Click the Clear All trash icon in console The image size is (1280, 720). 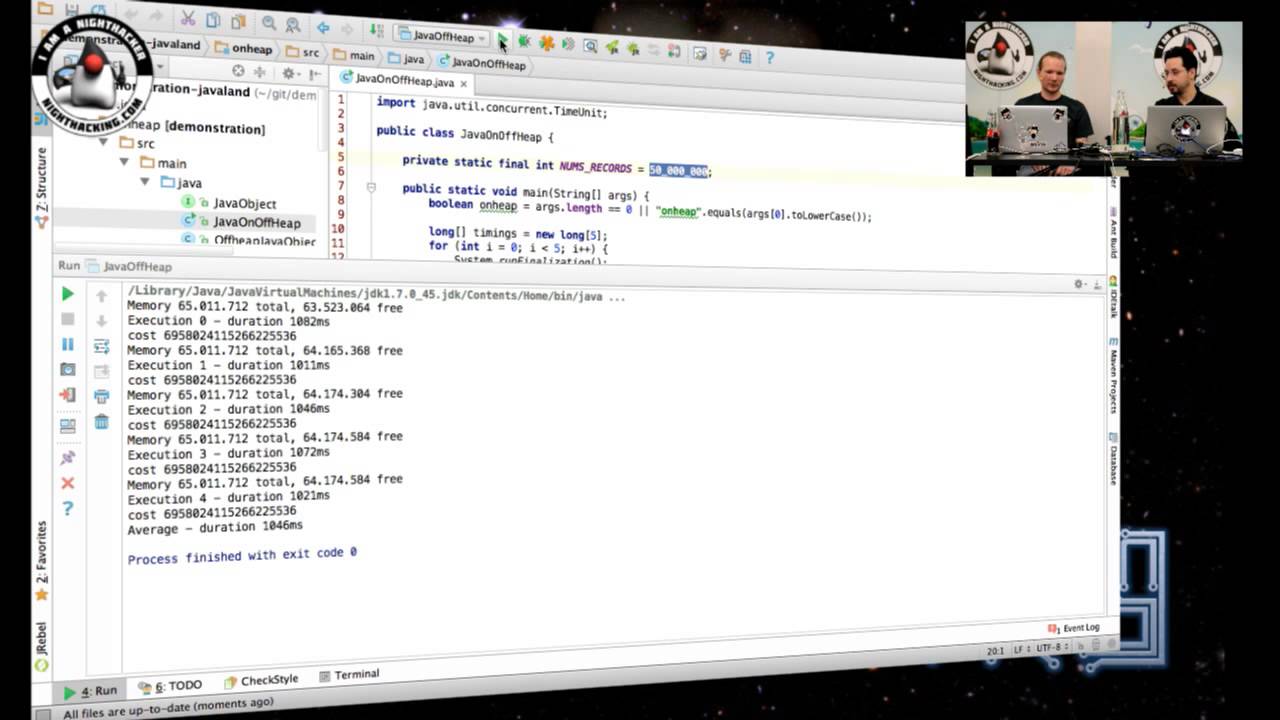point(101,422)
